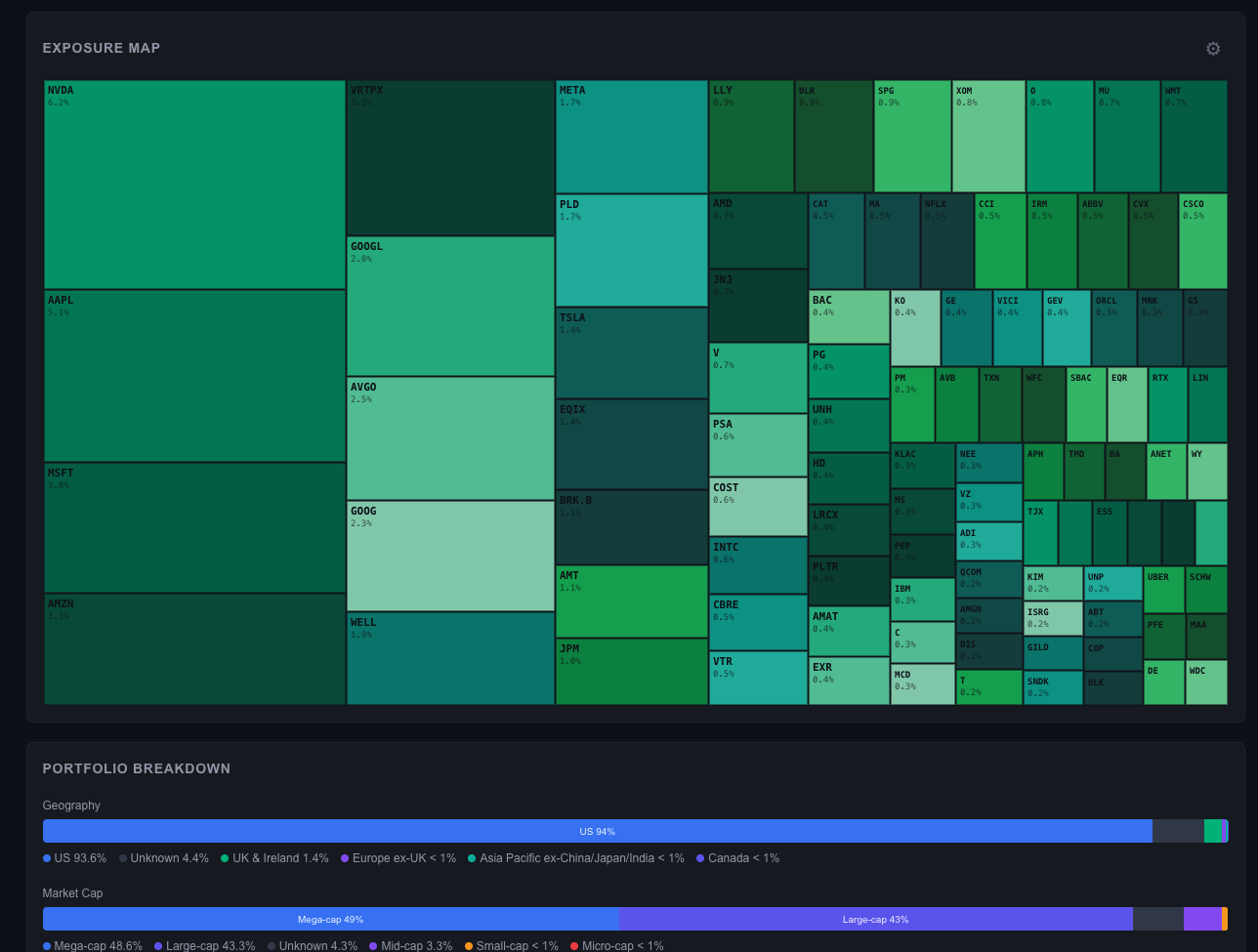Click the BAC tile
Image resolution: width=1258 pixels, height=952 pixels.
pyautogui.click(x=849, y=316)
